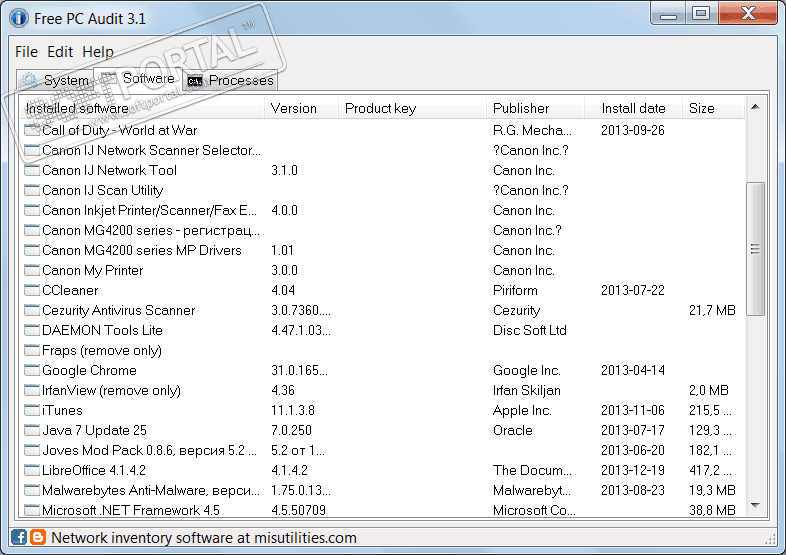
Task: Click the Disc Soft Ltd publisher cell
Action: click(530, 330)
